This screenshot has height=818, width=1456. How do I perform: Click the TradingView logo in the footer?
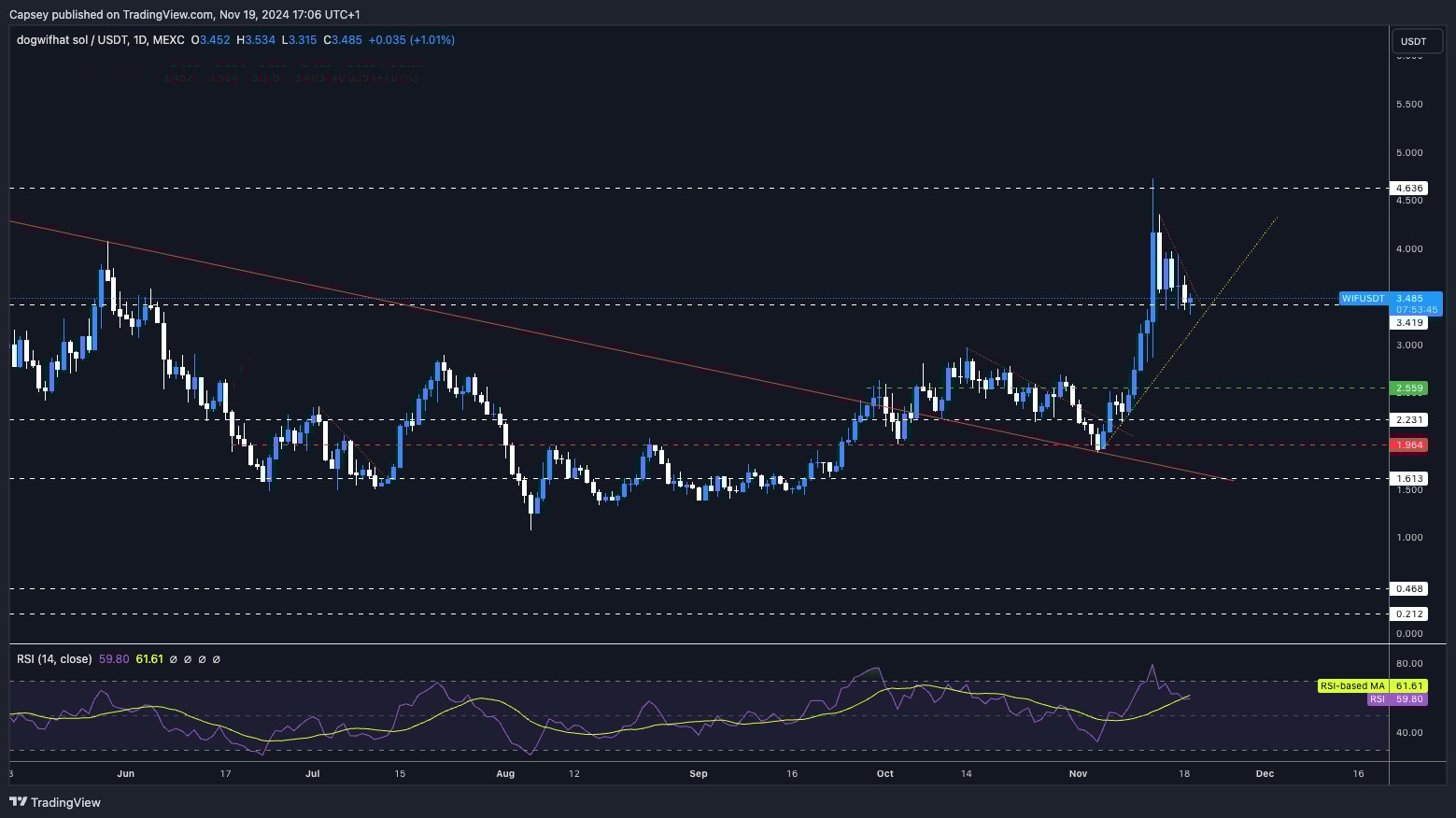point(51,802)
